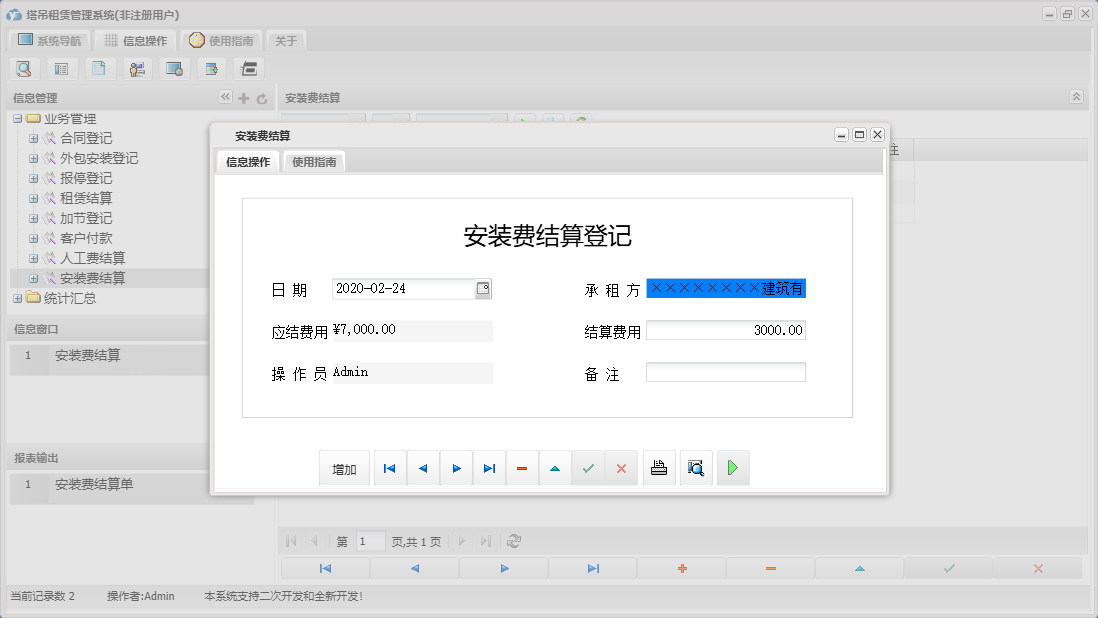This screenshot has height=618, width=1098.
Task: Delete record using the red minus button
Action: click(522, 467)
